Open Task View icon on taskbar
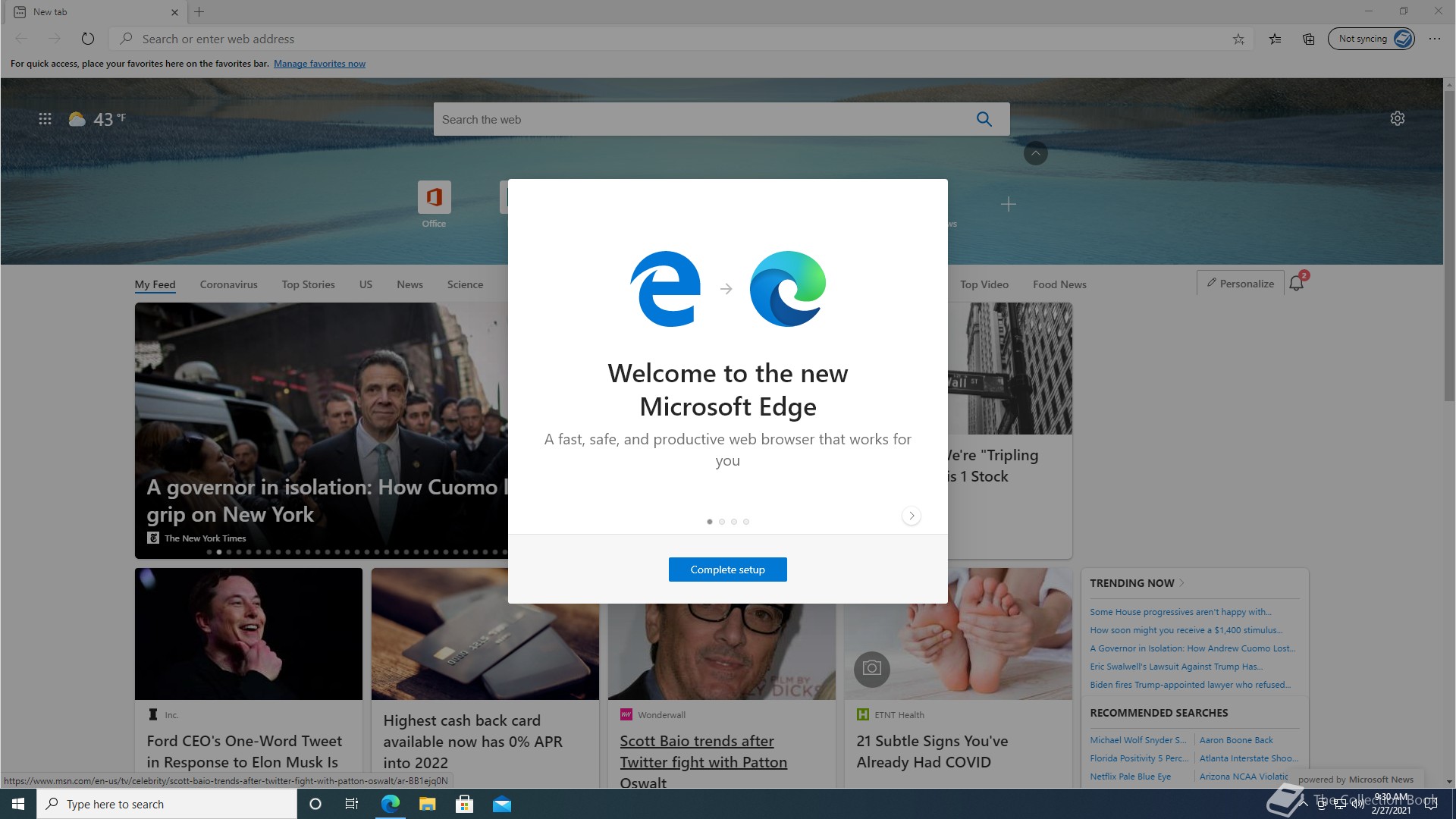1456x819 pixels. [352, 804]
